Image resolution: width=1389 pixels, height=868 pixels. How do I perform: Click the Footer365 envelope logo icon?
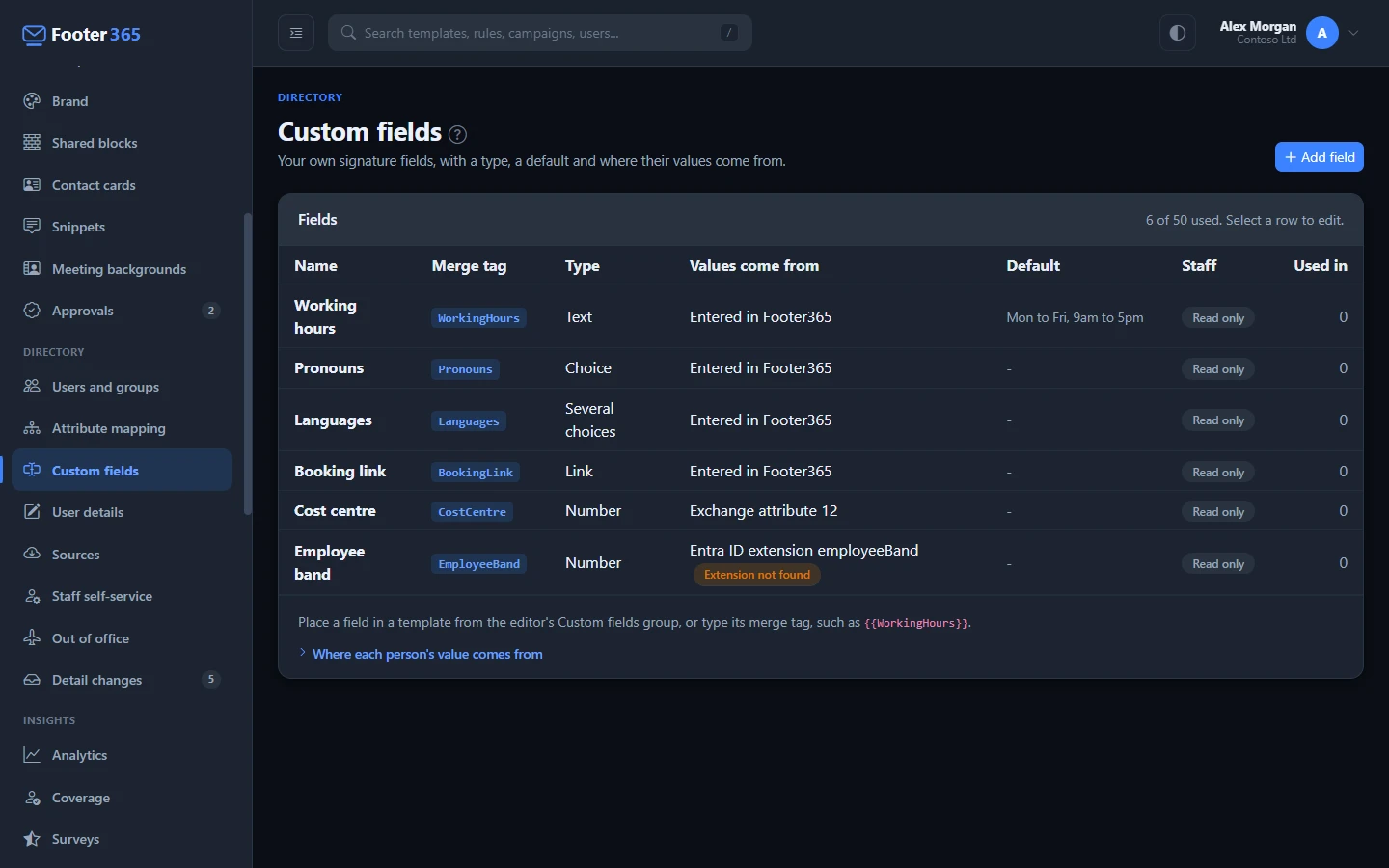(34, 35)
